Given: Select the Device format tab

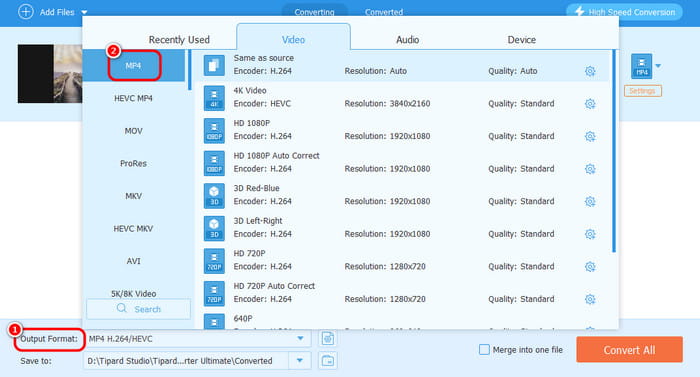Looking at the screenshot, I should point(521,39).
